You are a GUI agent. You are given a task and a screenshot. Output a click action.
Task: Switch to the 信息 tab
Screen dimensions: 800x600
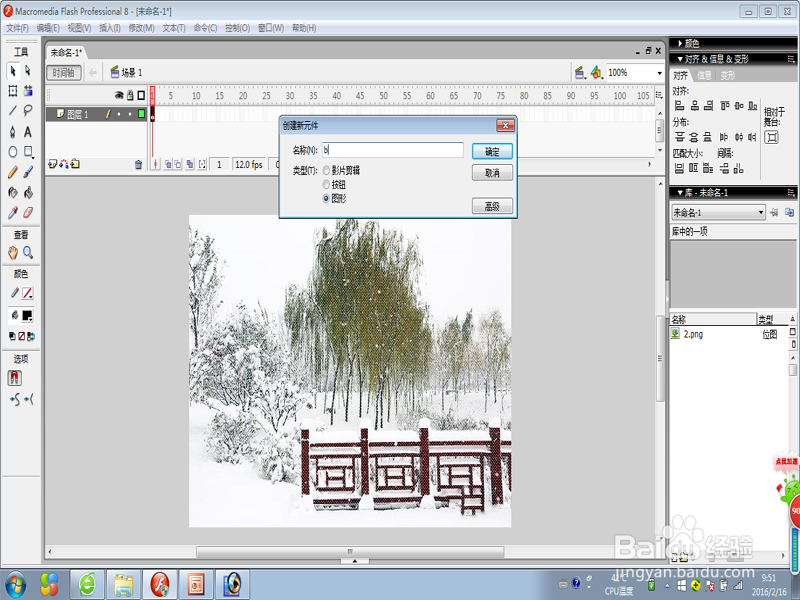[x=704, y=76]
